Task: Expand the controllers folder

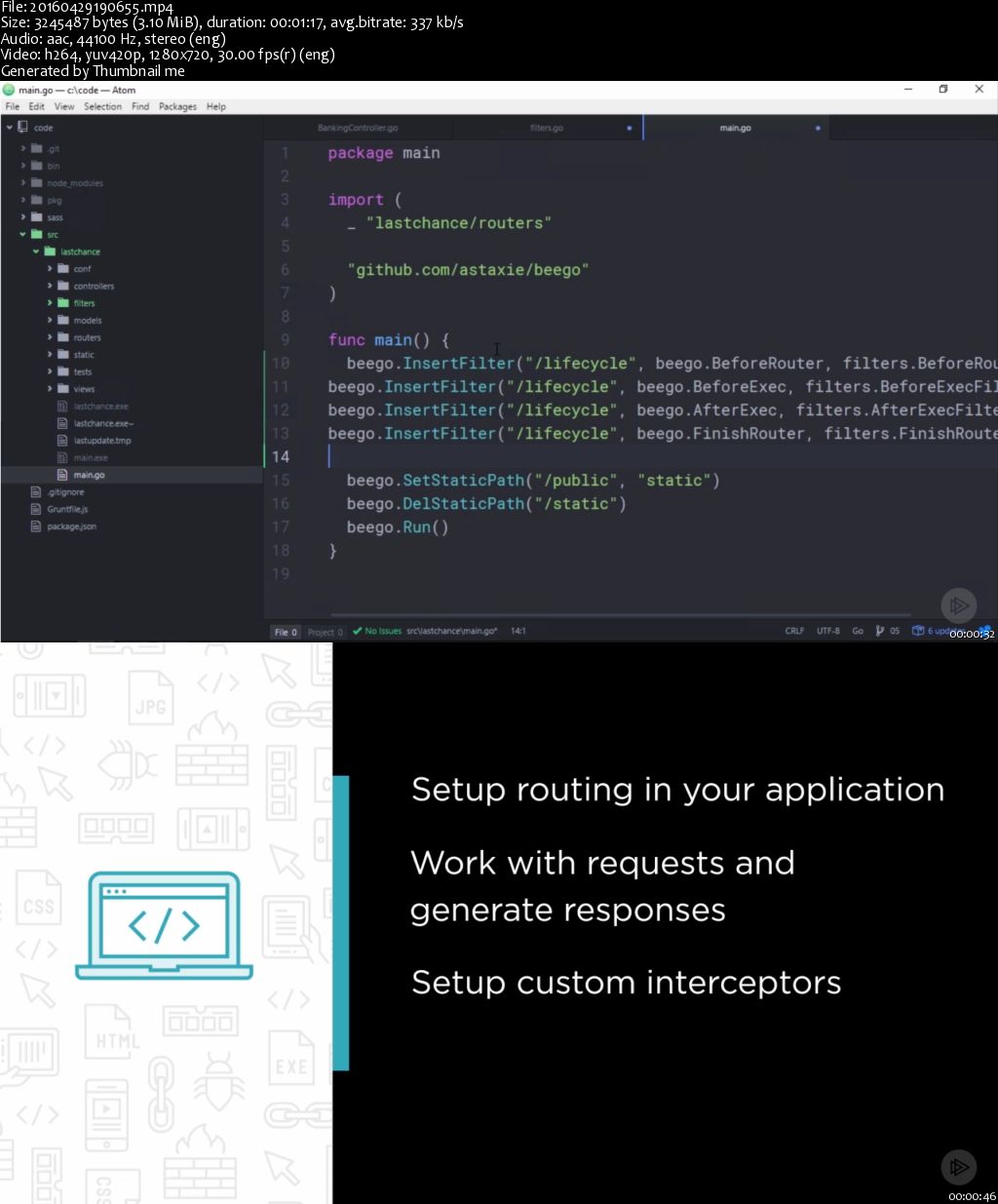Action: pos(50,286)
